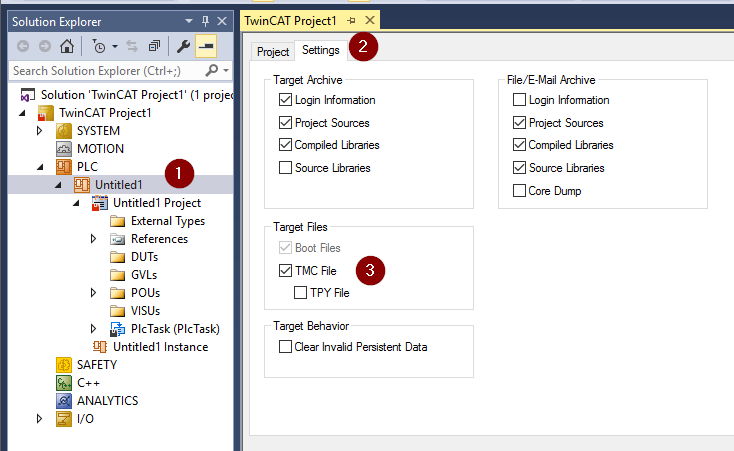Close the Solution Explorer panel

click(222, 21)
